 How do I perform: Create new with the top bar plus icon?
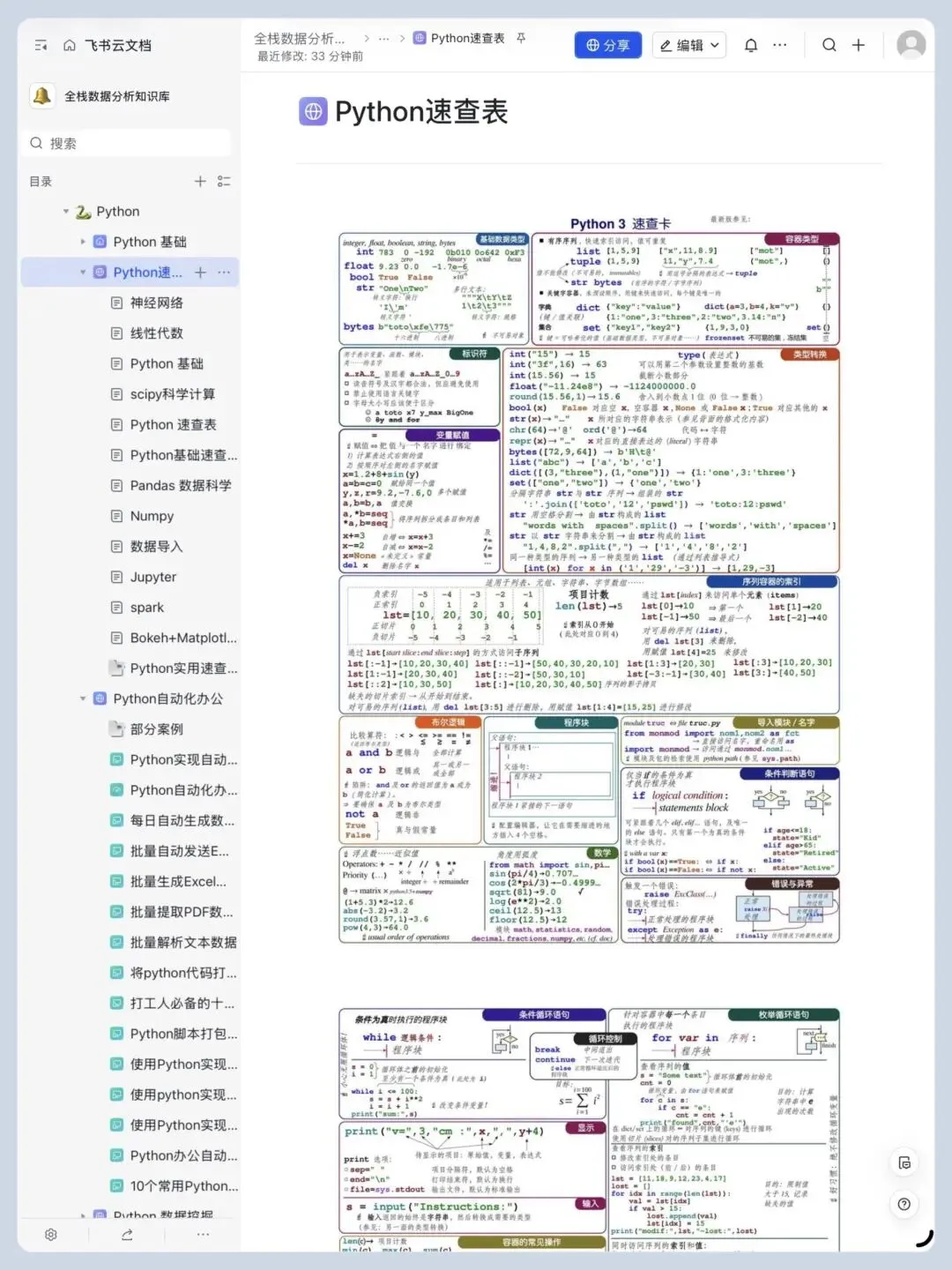click(x=859, y=45)
